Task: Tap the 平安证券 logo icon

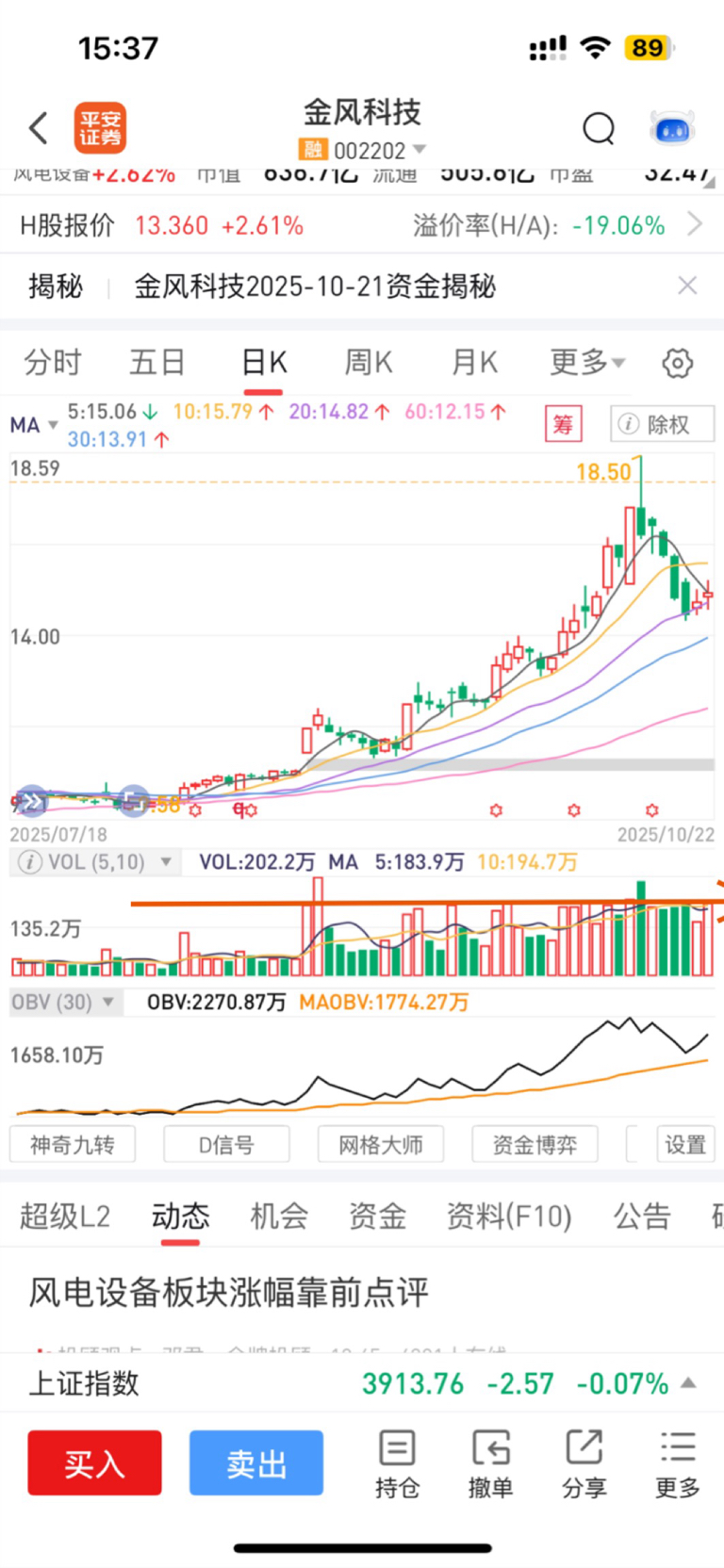Action: [100, 128]
